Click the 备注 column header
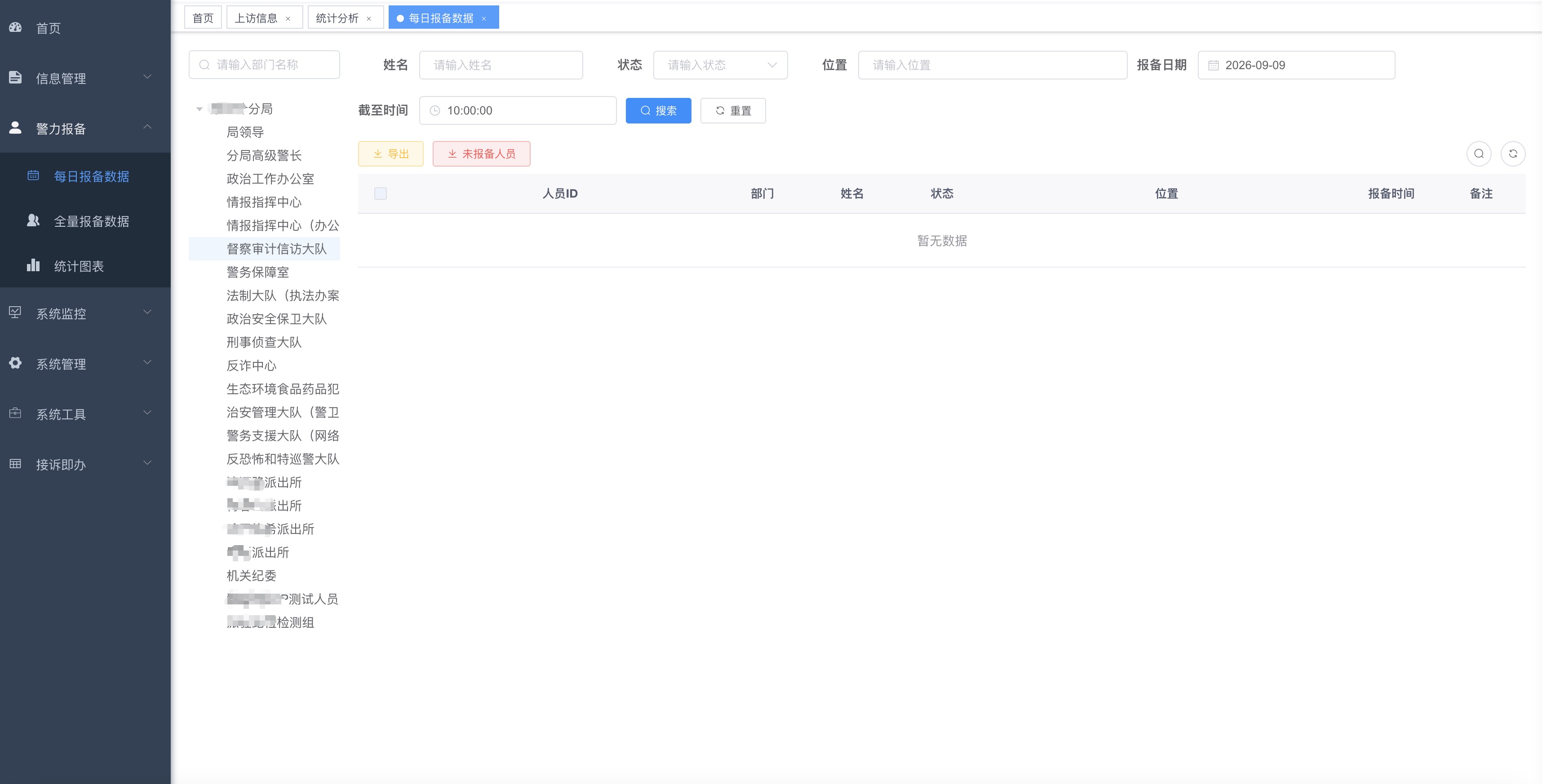Viewport: 1542px width, 784px height. coord(1481,193)
